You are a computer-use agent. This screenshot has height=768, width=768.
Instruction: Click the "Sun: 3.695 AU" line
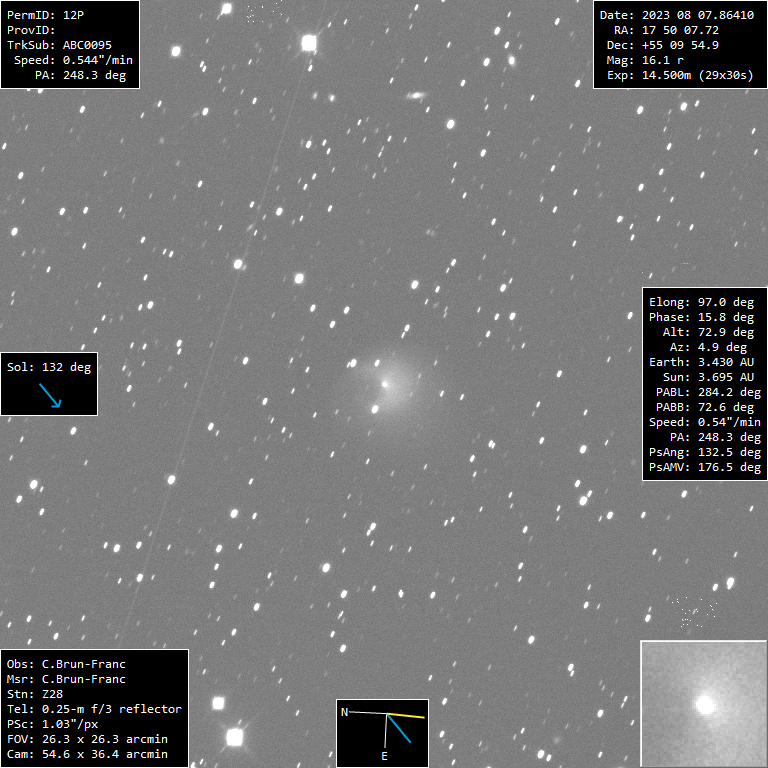coord(708,377)
